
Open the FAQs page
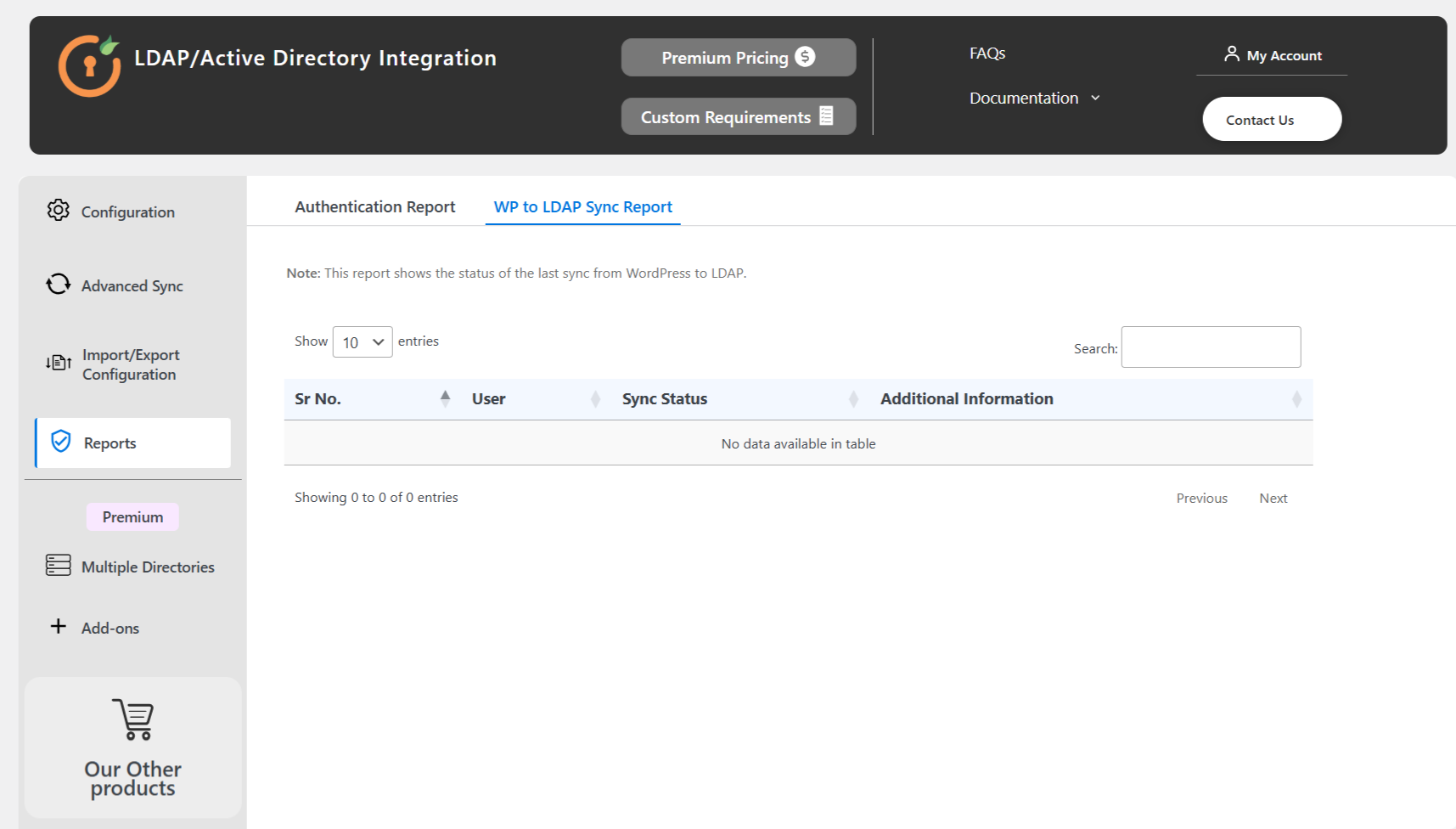[x=987, y=53]
